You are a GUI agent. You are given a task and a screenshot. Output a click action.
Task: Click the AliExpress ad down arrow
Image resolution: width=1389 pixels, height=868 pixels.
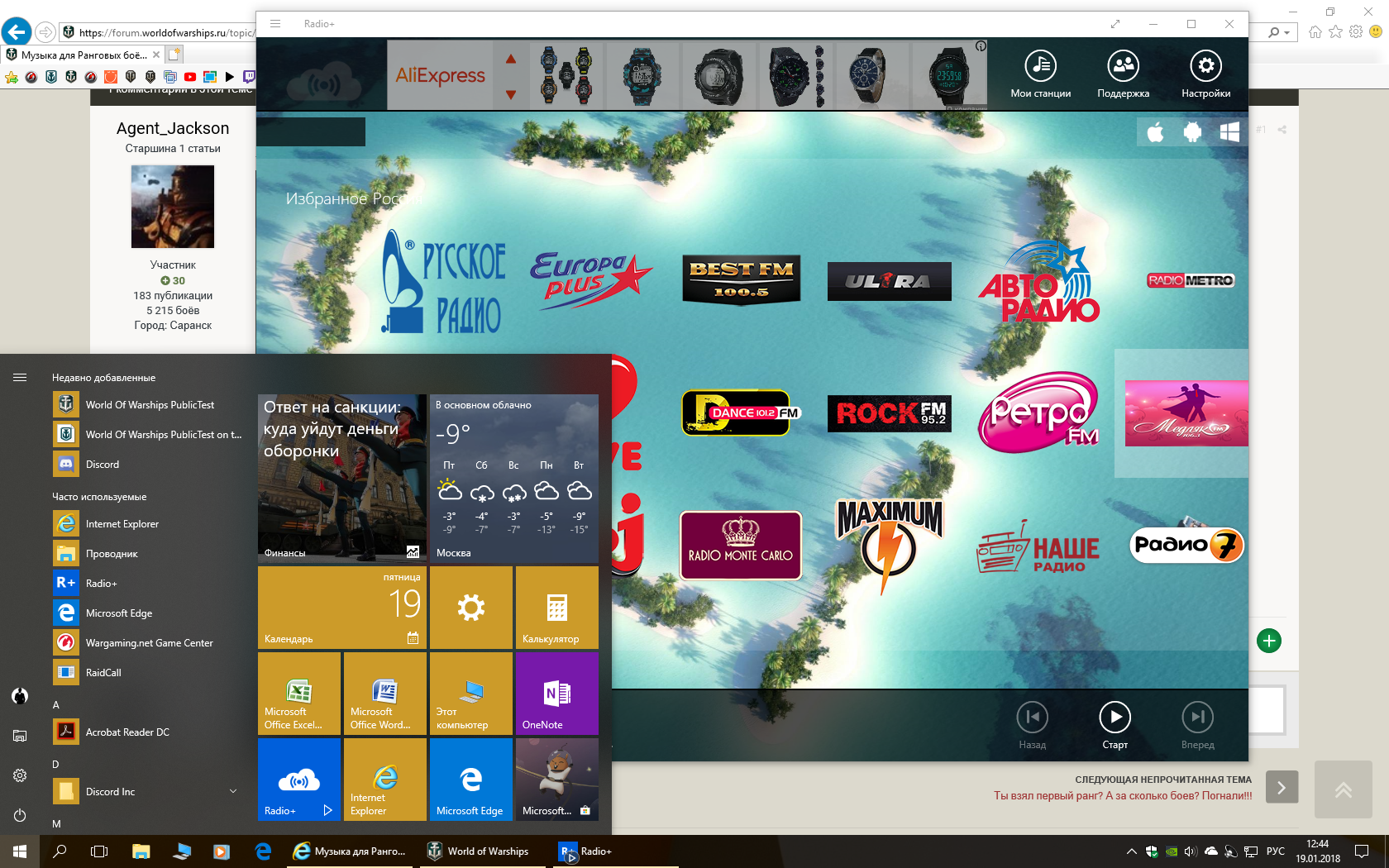(x=511, y=95)
